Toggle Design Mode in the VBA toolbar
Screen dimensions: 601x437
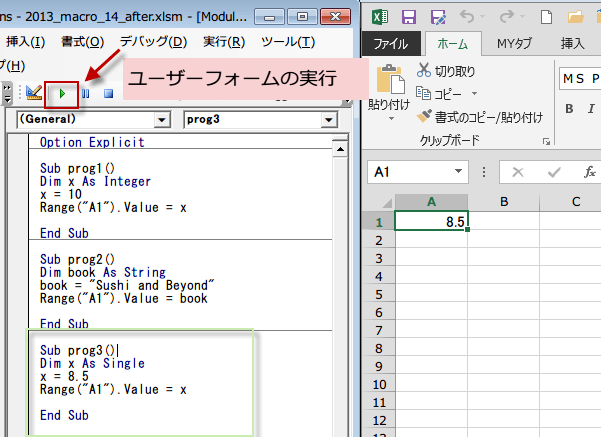[x=34, y=93]
